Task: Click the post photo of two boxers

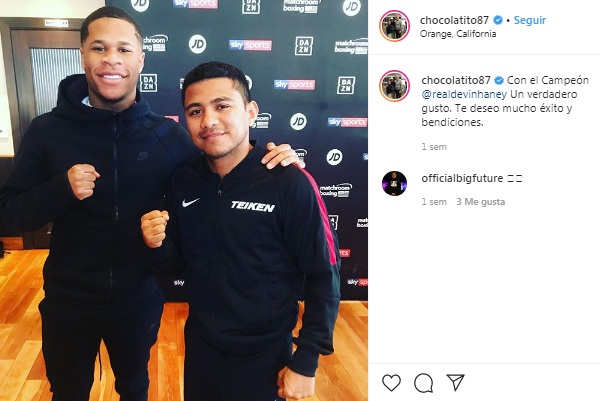Action: [x=184, y=200]
